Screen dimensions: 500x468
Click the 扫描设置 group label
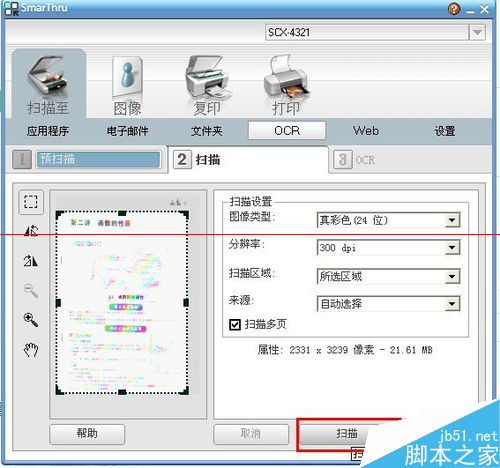click(251, 202)
